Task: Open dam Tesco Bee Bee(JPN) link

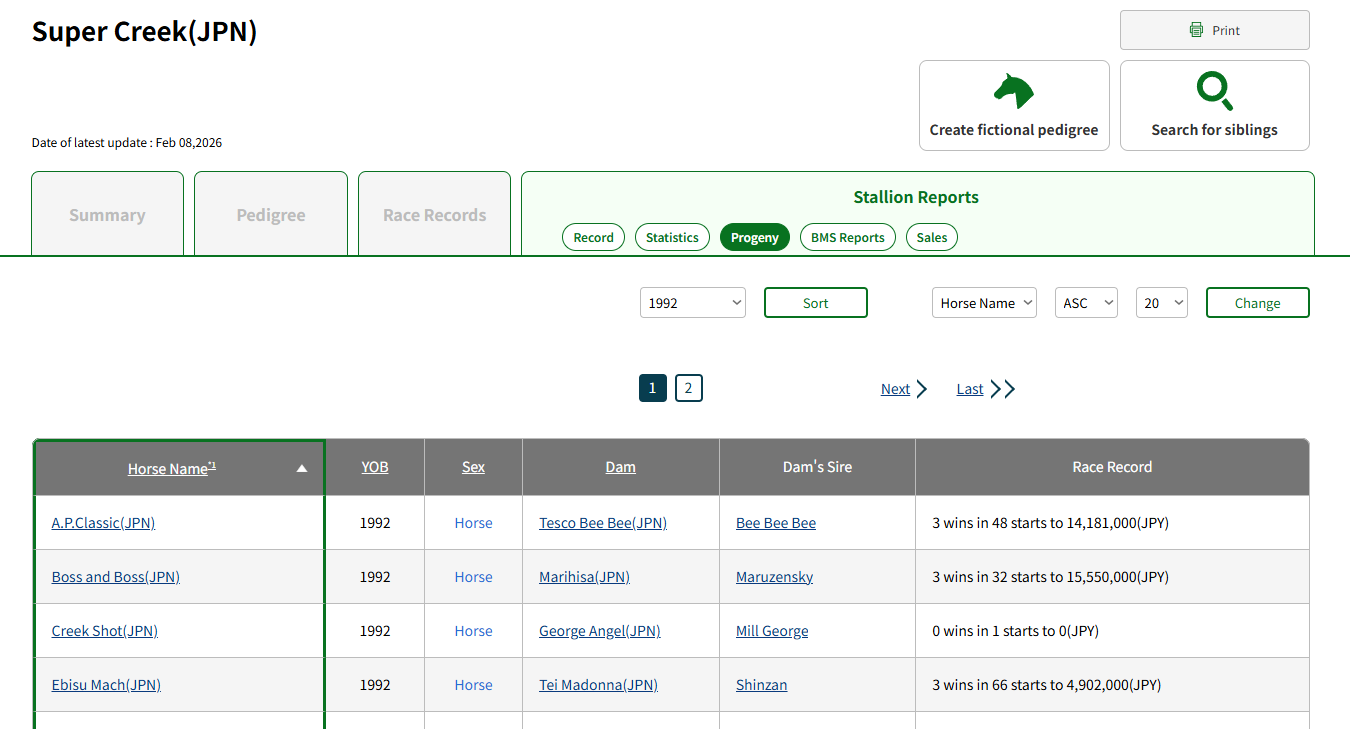Action: [x=603, y=523]
